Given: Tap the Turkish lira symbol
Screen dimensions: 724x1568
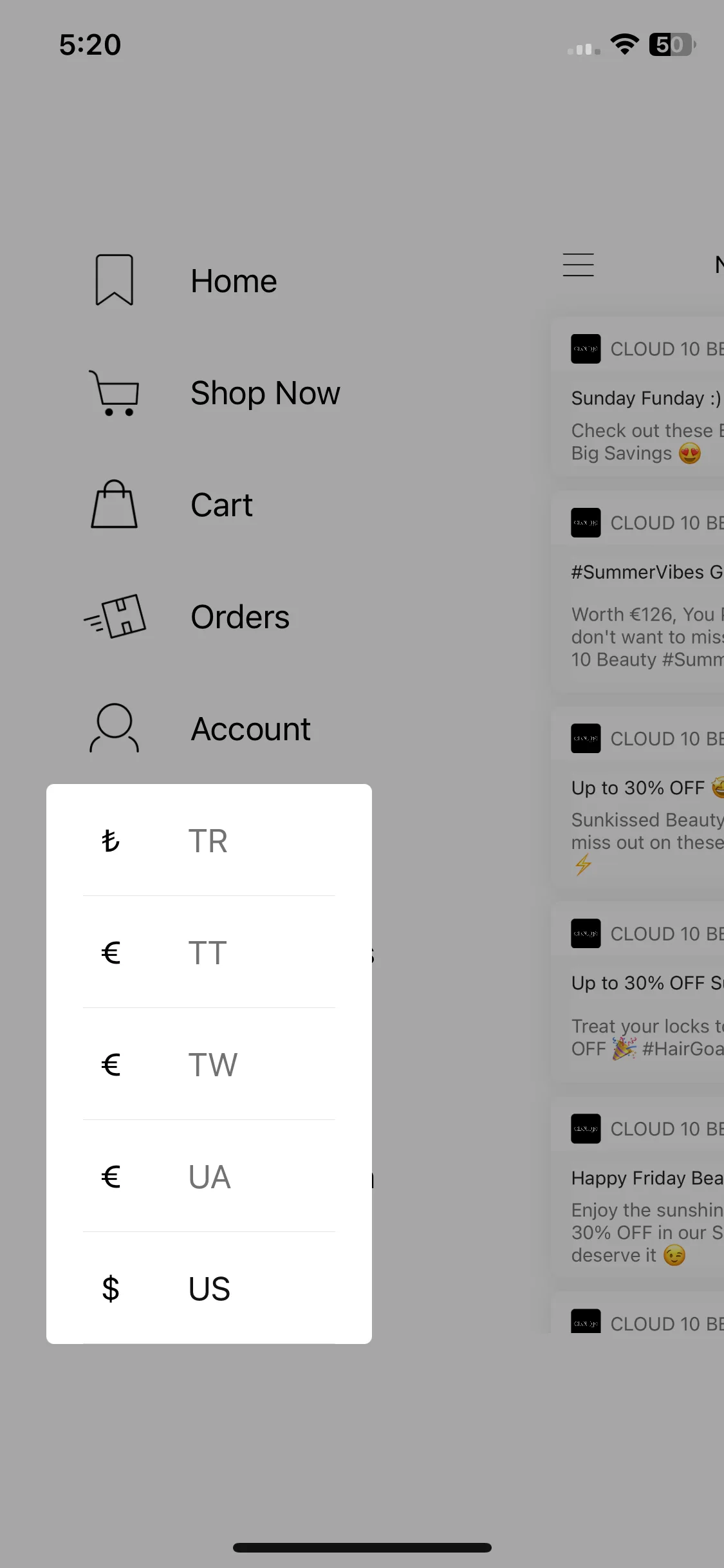Looking at the screenshot, I should coord(111,841).
